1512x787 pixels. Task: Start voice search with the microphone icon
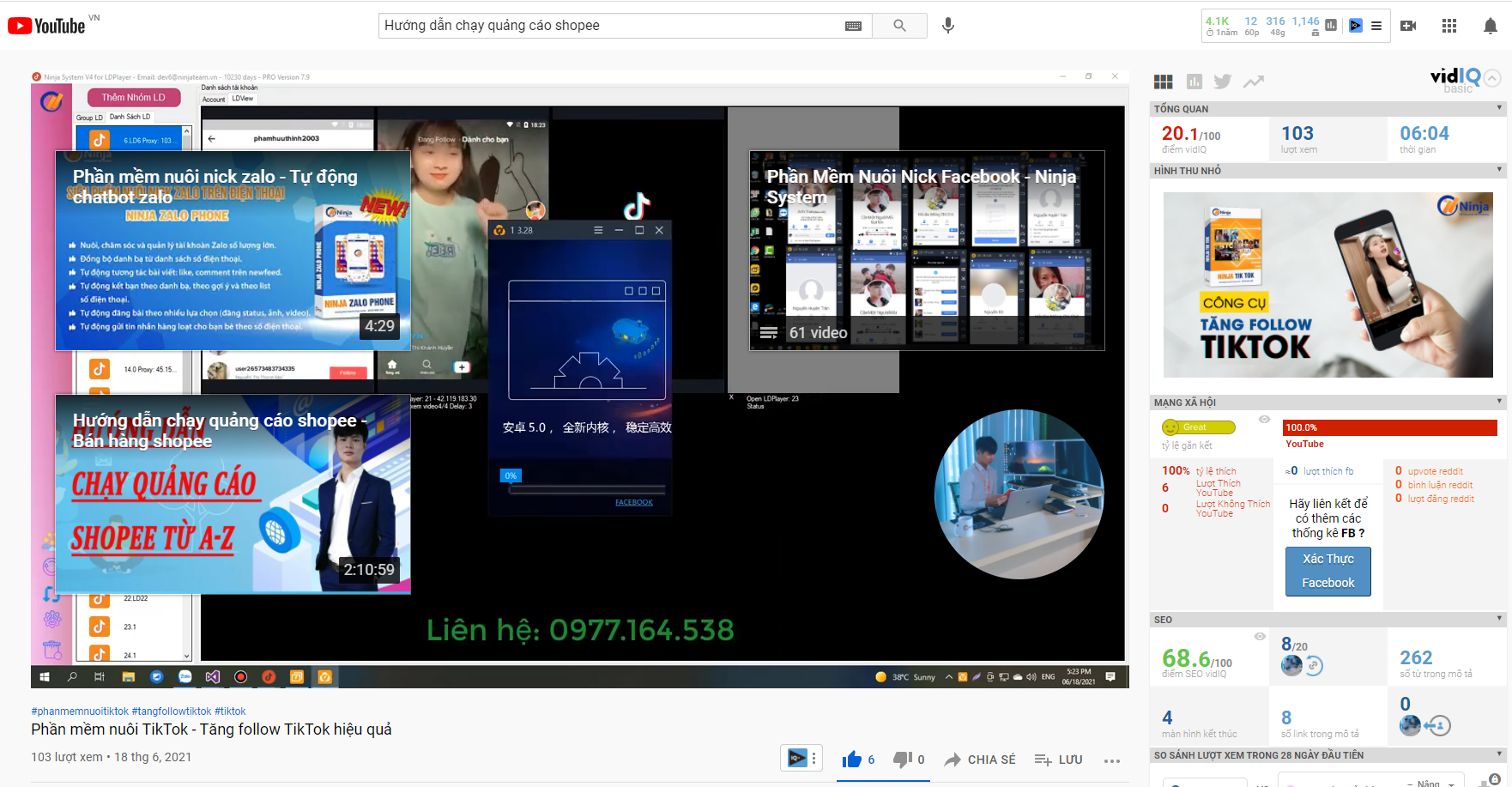pyautogui.click(x=948, y=26)
